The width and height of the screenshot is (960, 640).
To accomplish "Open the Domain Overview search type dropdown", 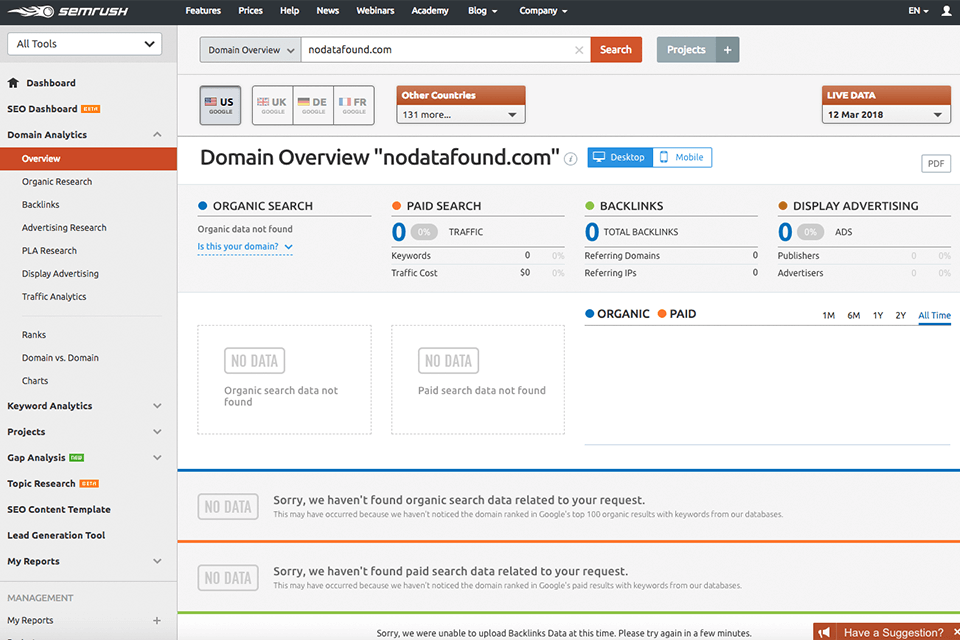I will point(250,50).
